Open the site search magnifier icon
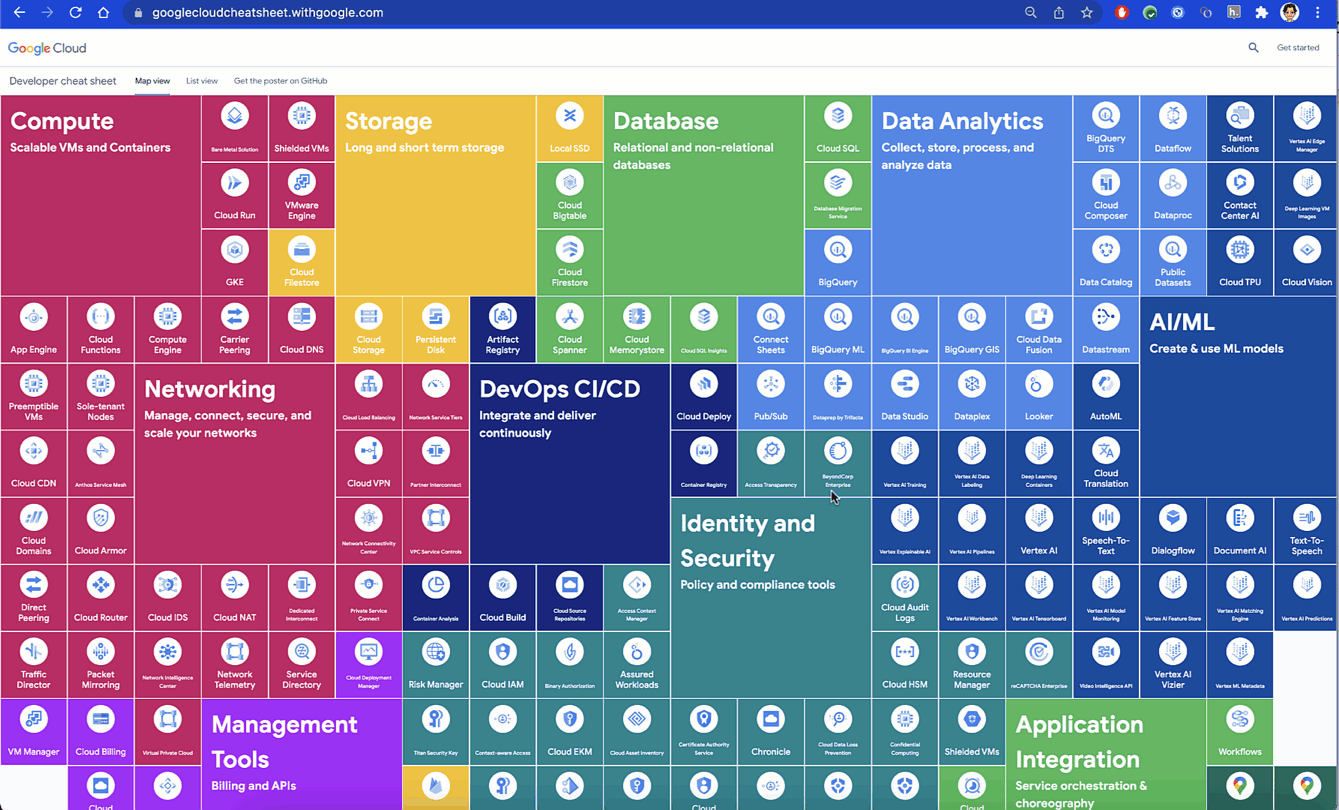This screenshot has width=1339, height=810. pos(1253,48)
